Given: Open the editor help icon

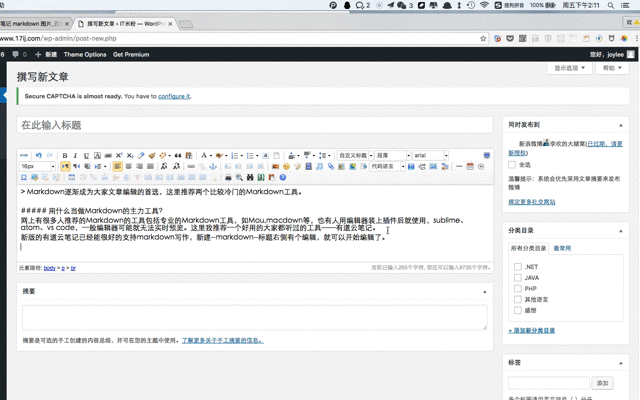Looking at the screenshot, I should (x=282, y=178).
